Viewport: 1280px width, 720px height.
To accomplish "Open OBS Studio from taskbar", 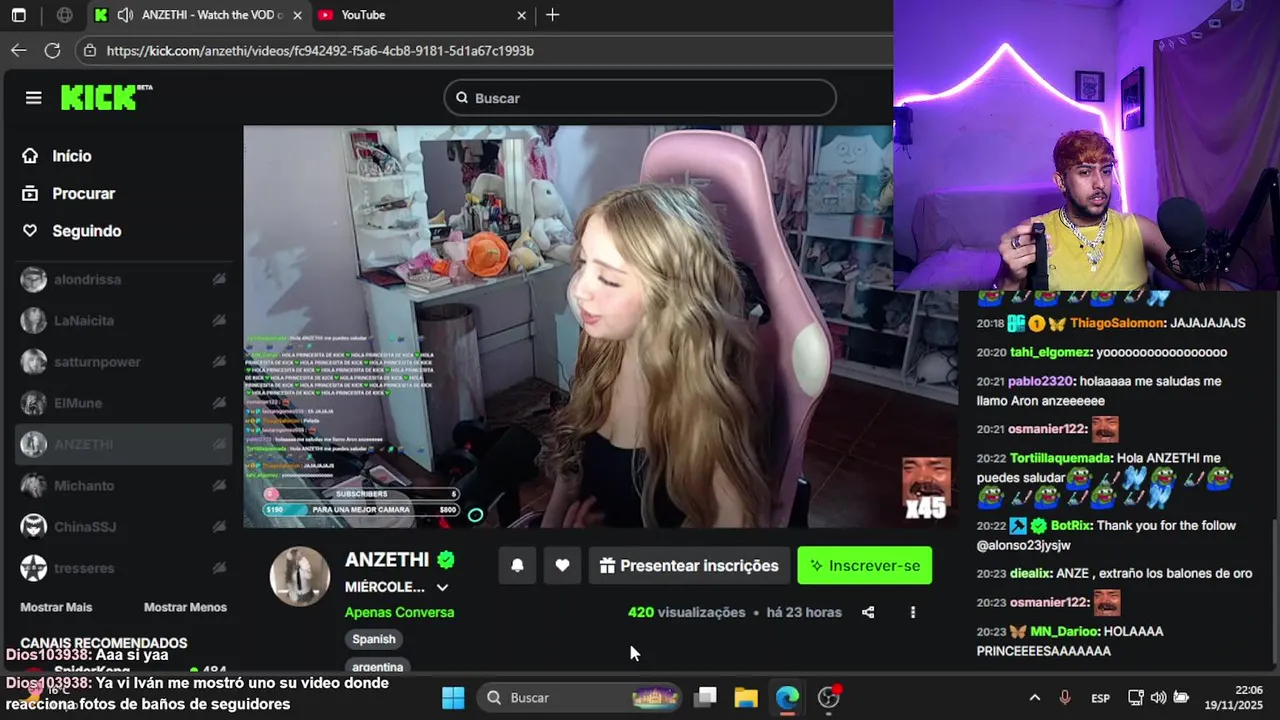I will pyautogui.click(x=829, y=697).
